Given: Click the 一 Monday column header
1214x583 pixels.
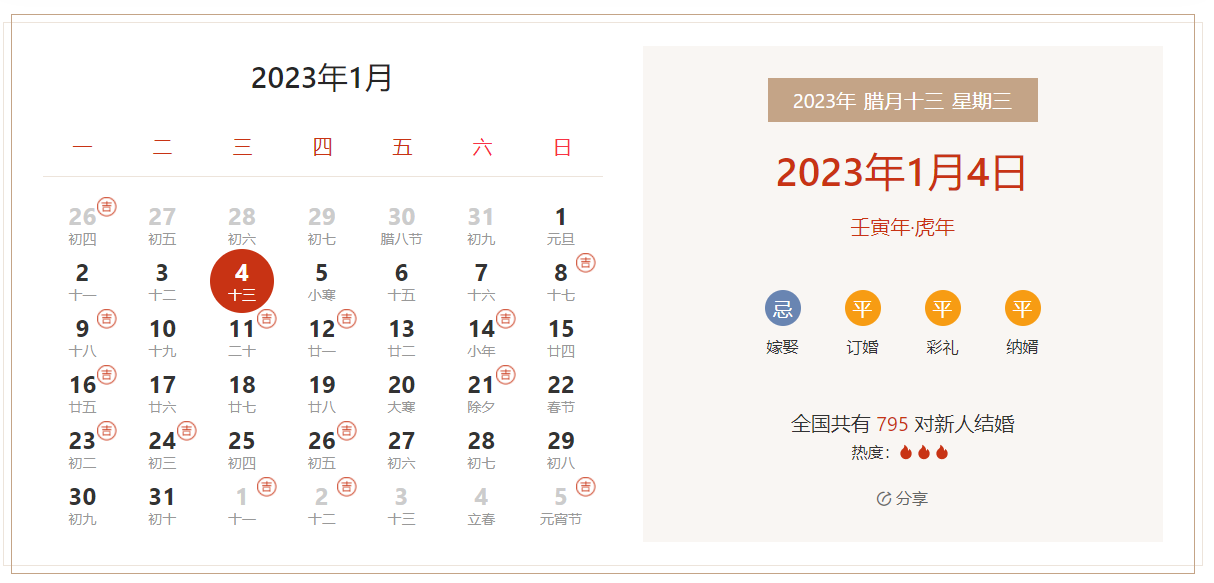Looking at the screenshot, I should click(83, 148).
